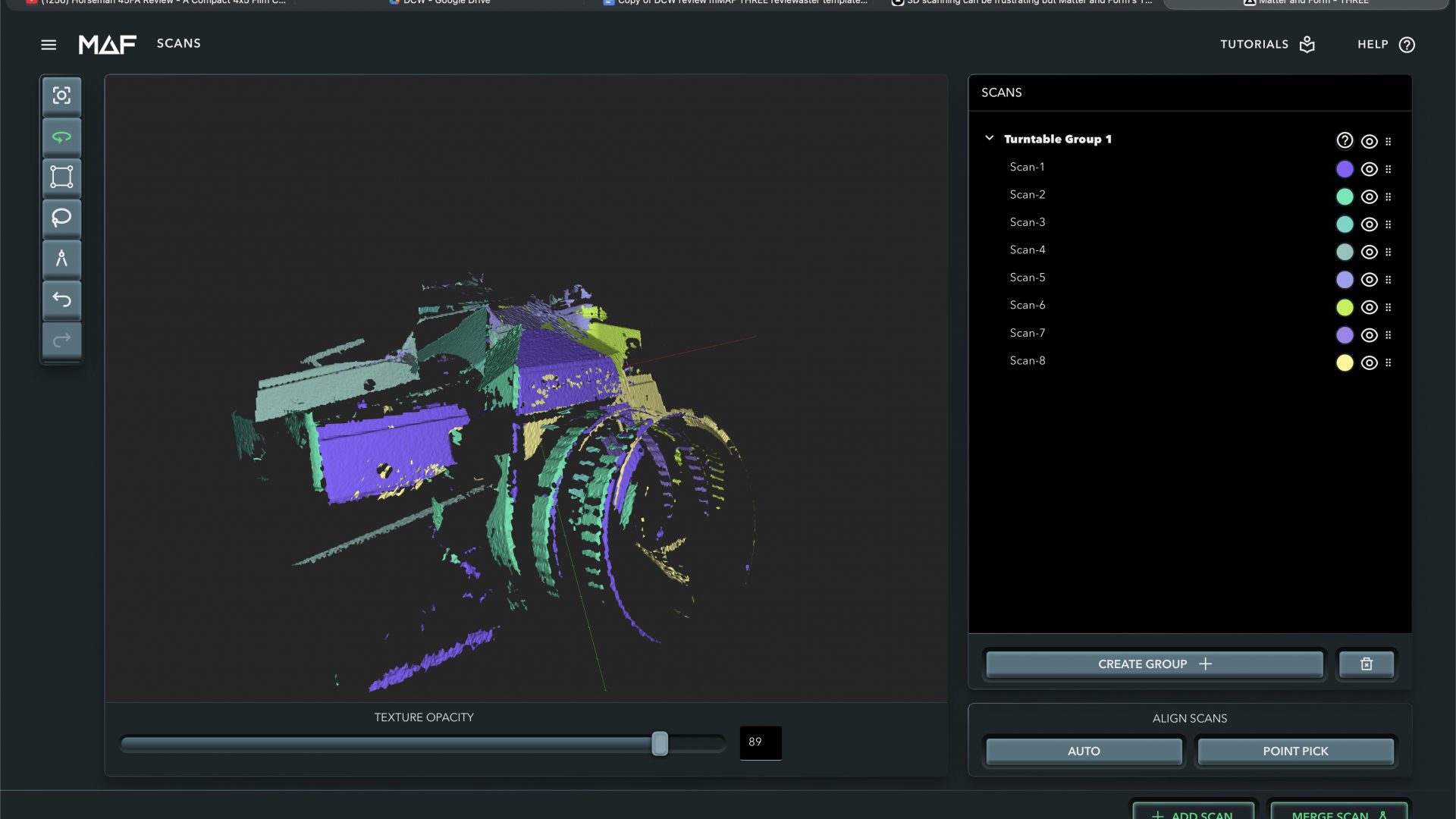Viewport: 1456px width, 819px height.
Task: Click the focus/recenter view tool icon
Action: tap(61, 96)
